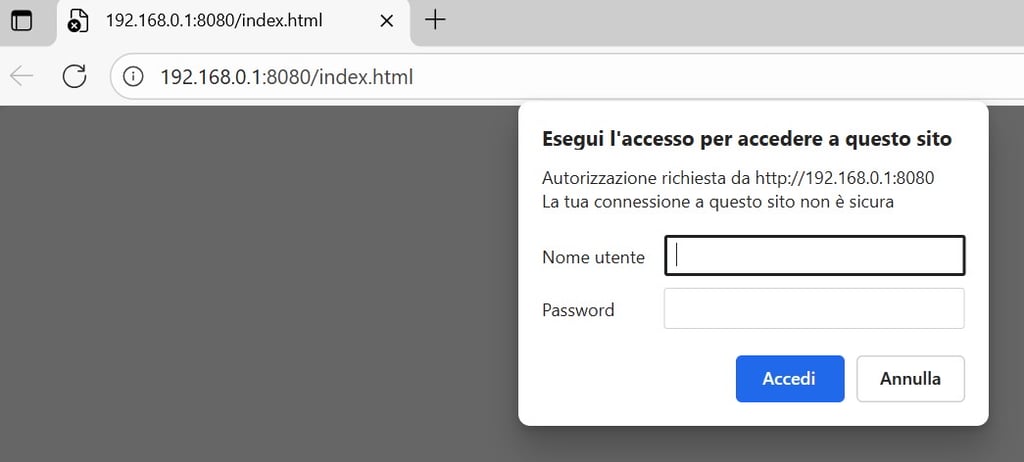Click the Password label text
This screenshot has width=1024, height=462.
[x=578, y=310]
